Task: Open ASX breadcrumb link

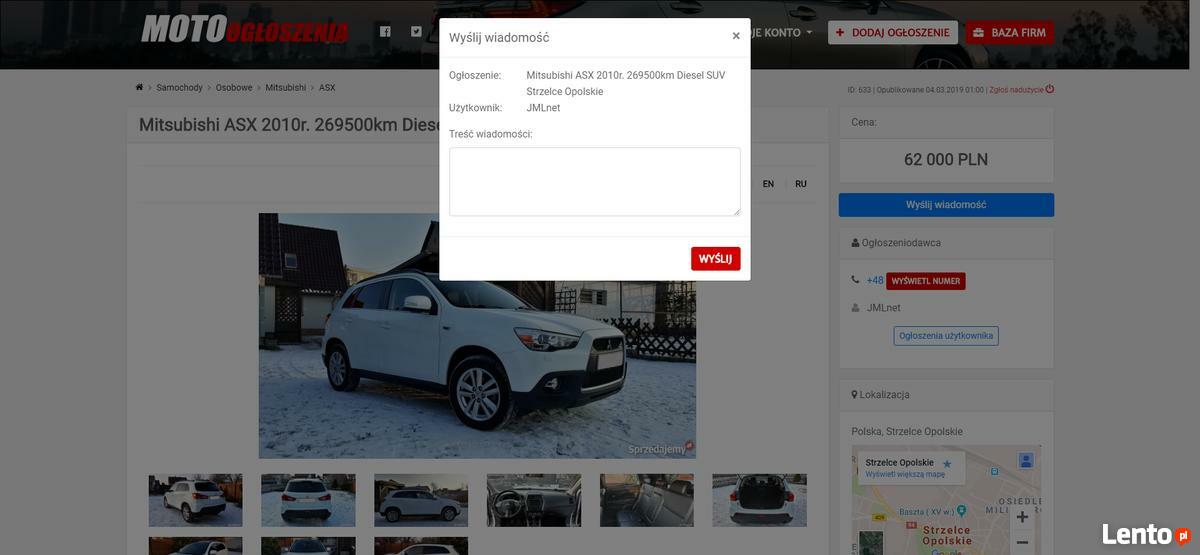Action: (x=327, y=88)
